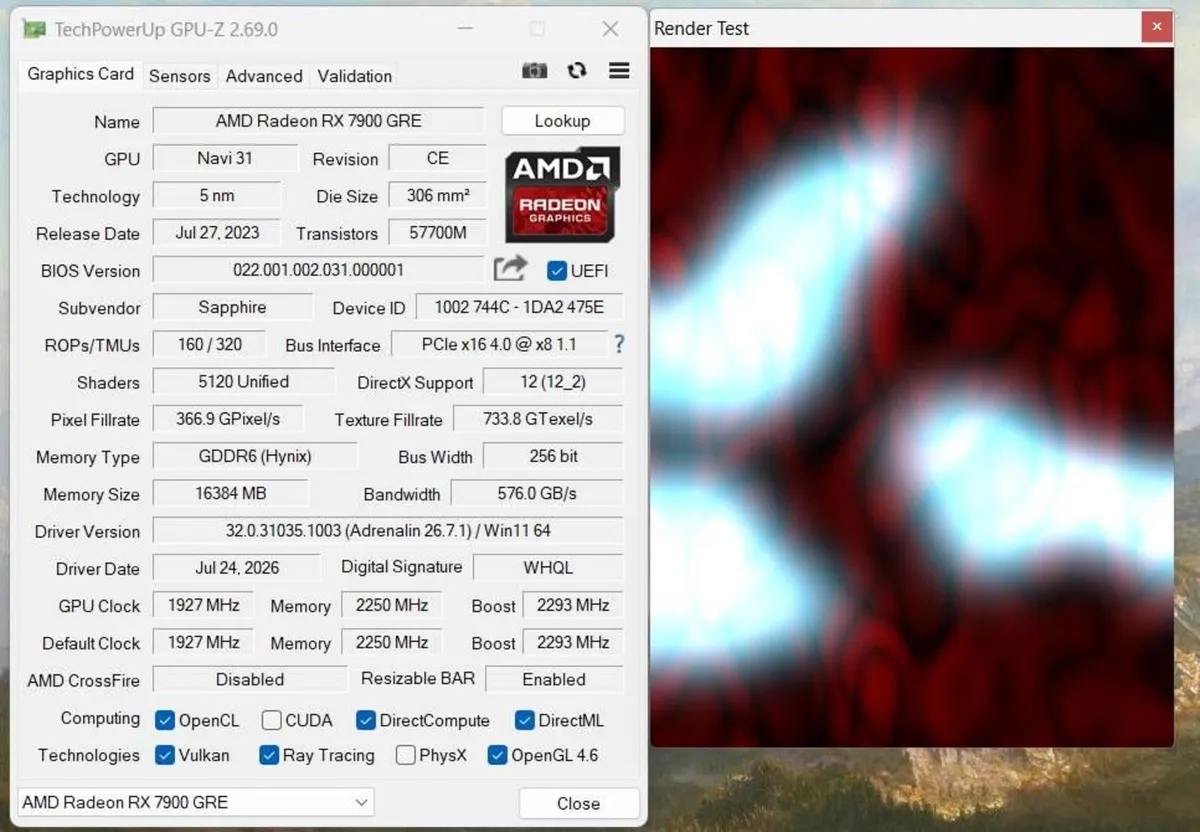Screen dimensions: 1200x832
Task: Switch to the Sensors tab
Action: pos(180,76)
